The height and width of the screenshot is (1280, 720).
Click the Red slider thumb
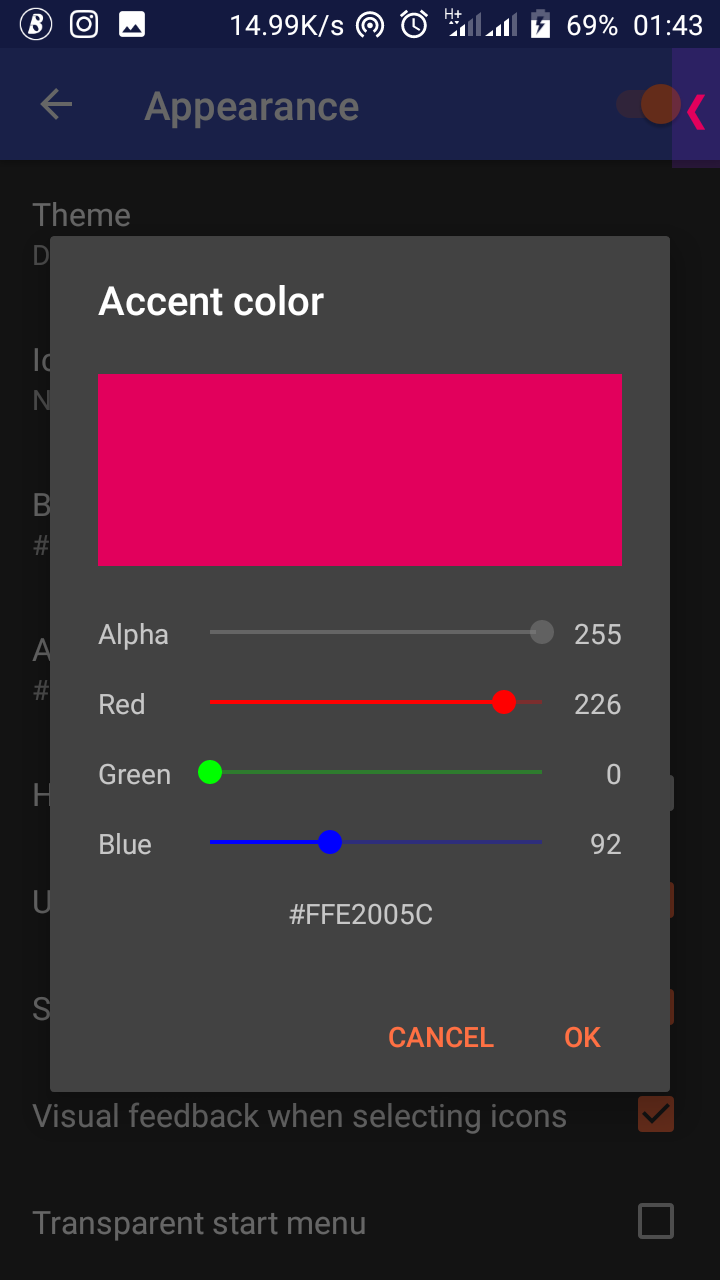[x=504, y=702]
